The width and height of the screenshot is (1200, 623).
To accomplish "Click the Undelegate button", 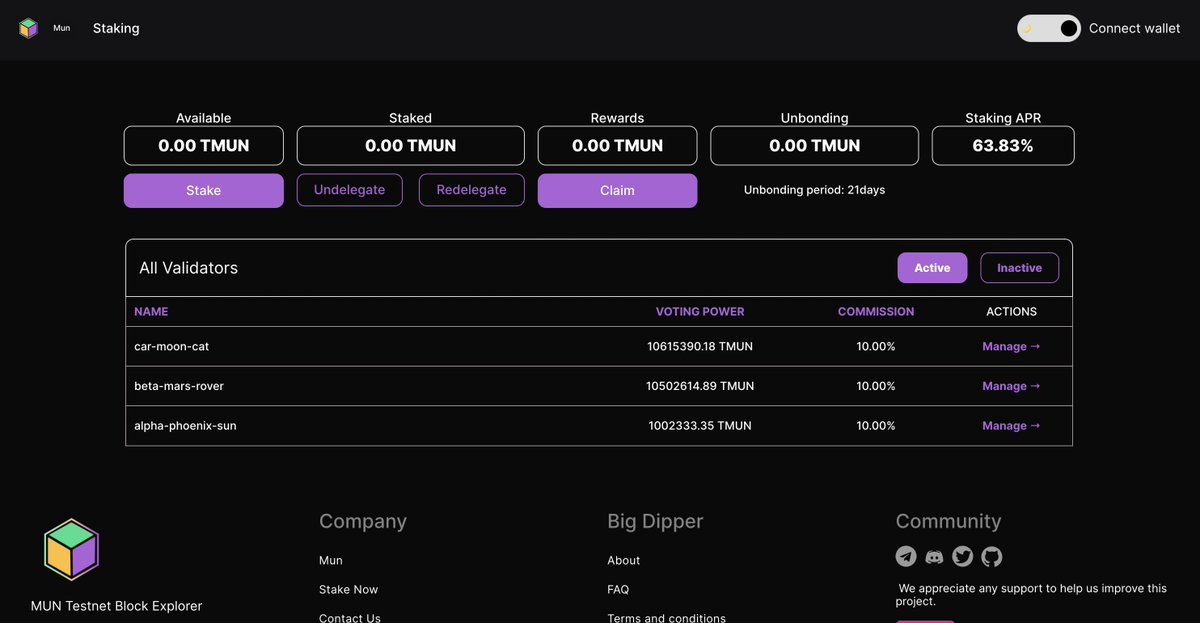I will tap(349, 190).
